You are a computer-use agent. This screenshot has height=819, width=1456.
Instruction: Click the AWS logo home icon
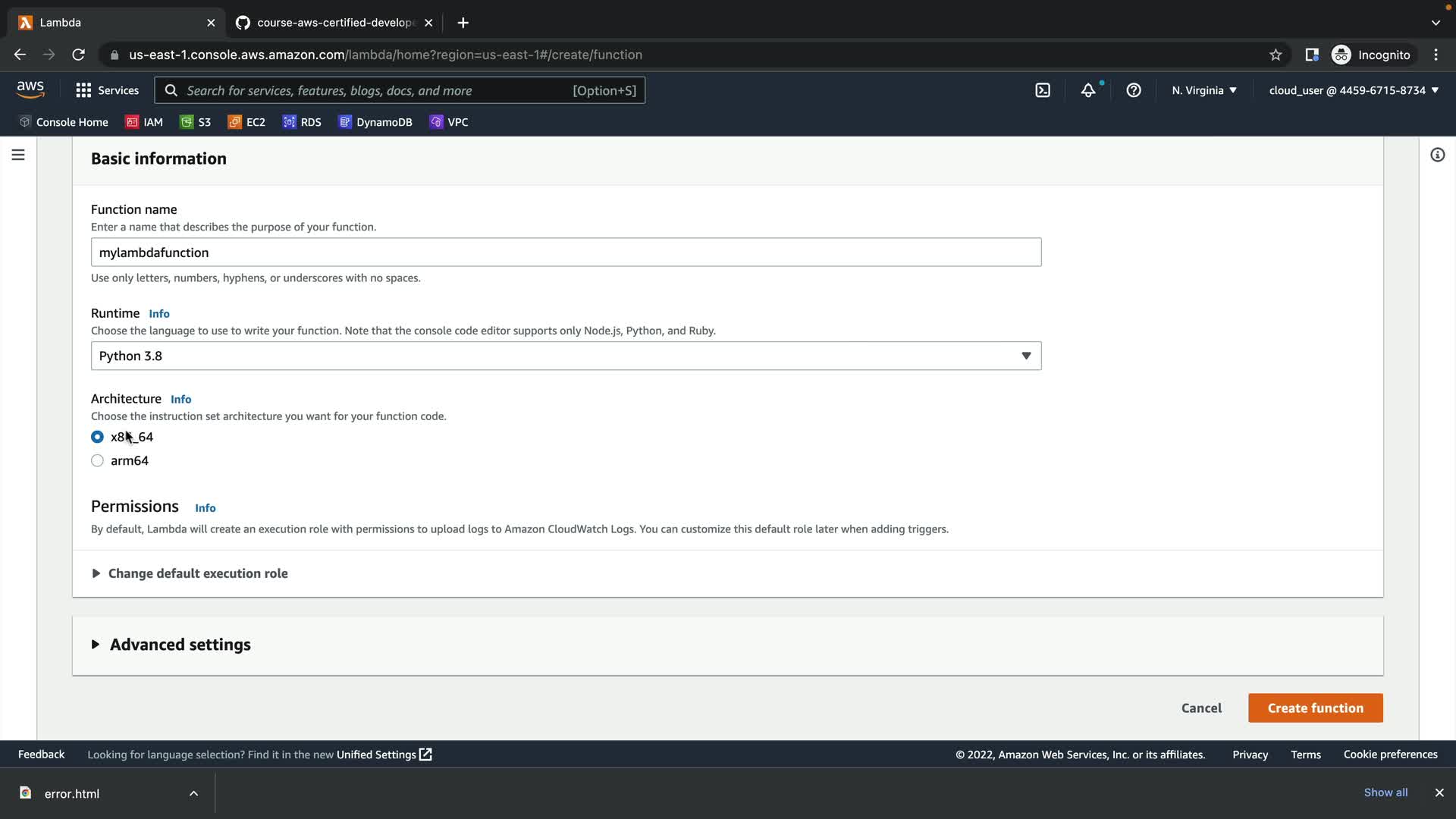[x=30, y=89]
